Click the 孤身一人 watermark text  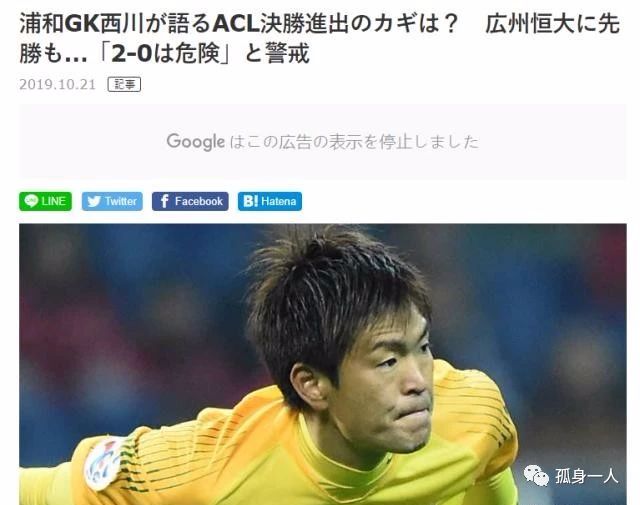pos(587,476)
